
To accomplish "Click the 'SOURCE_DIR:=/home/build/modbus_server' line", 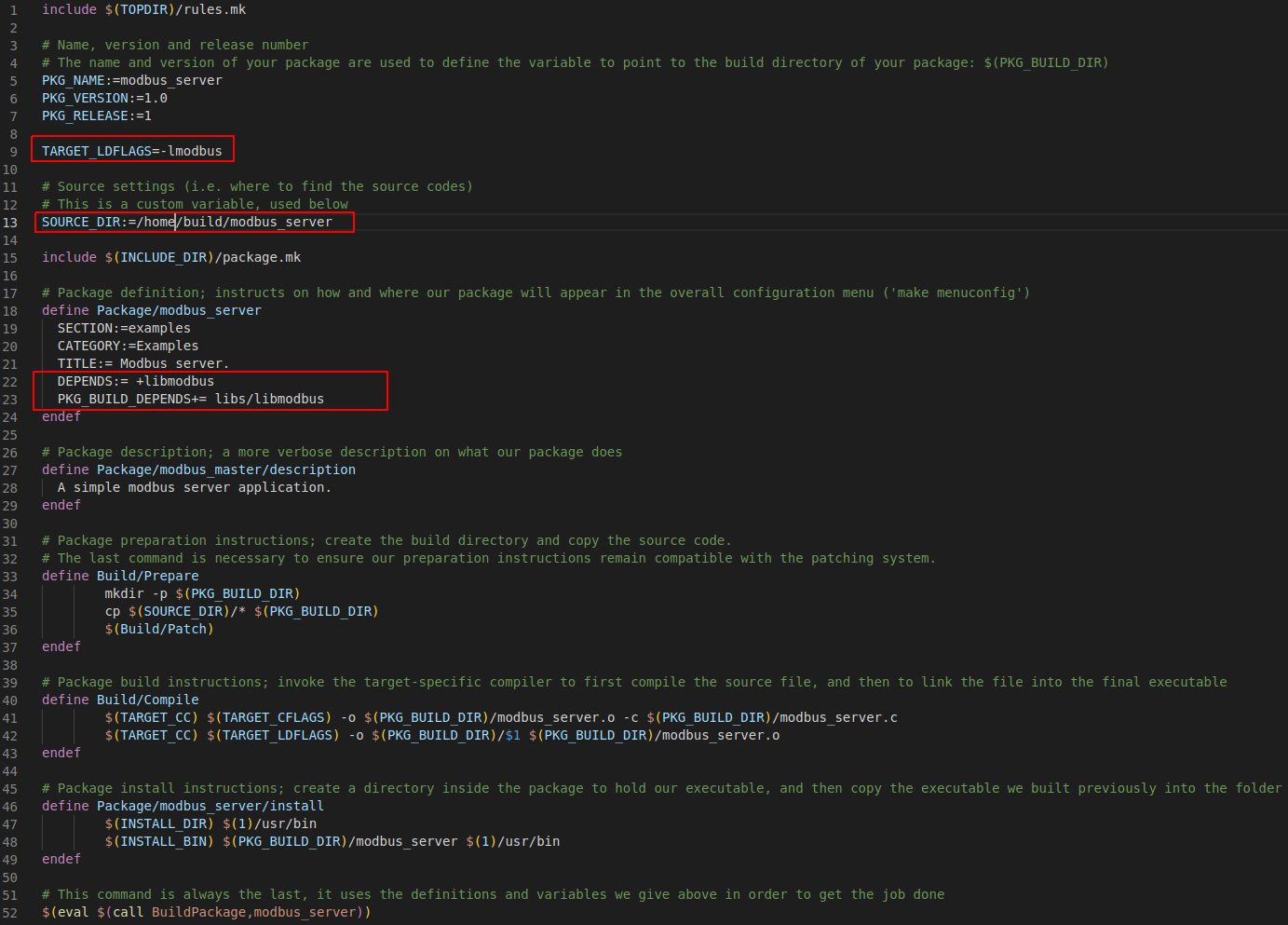I will coord(186,222).
